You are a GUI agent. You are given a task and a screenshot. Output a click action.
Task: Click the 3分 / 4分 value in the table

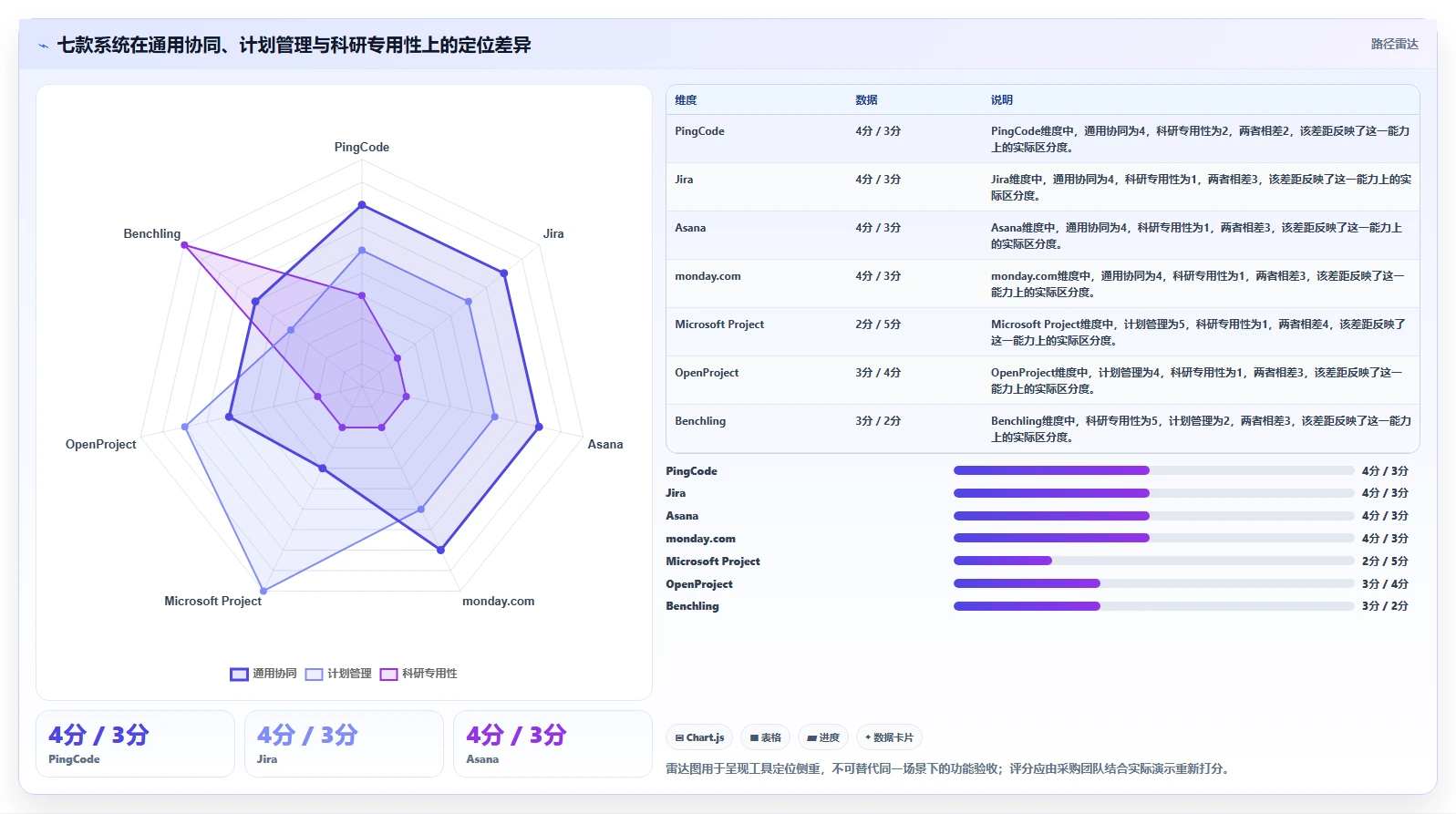click(878, 373)
